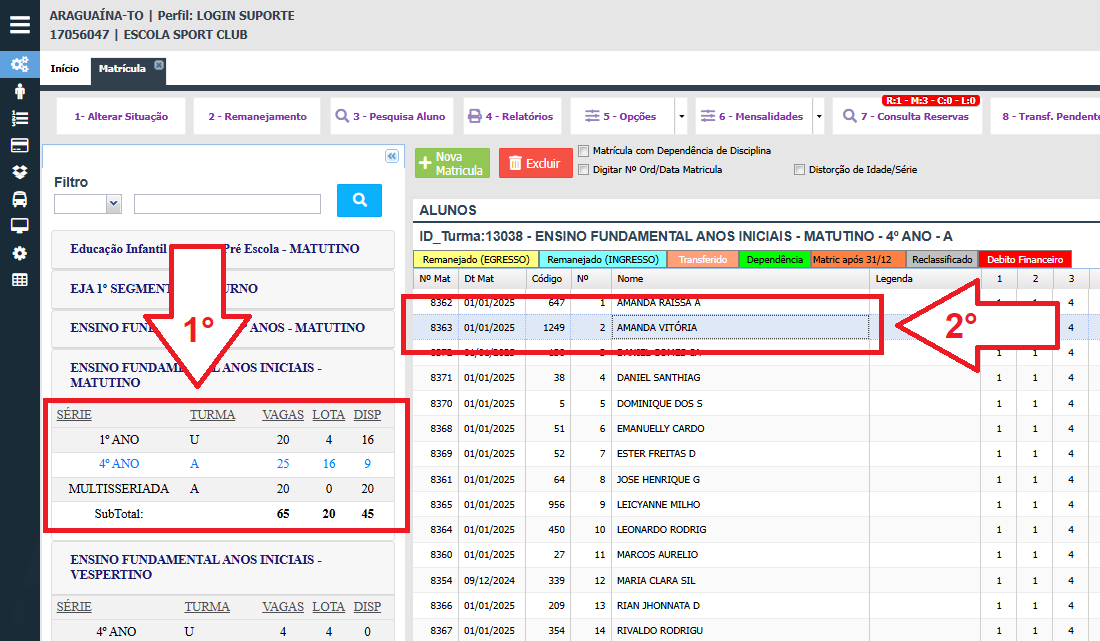Select student RIAN JHONNATA D row
This screenshot has height=641, width=1100.
[756, 605]
